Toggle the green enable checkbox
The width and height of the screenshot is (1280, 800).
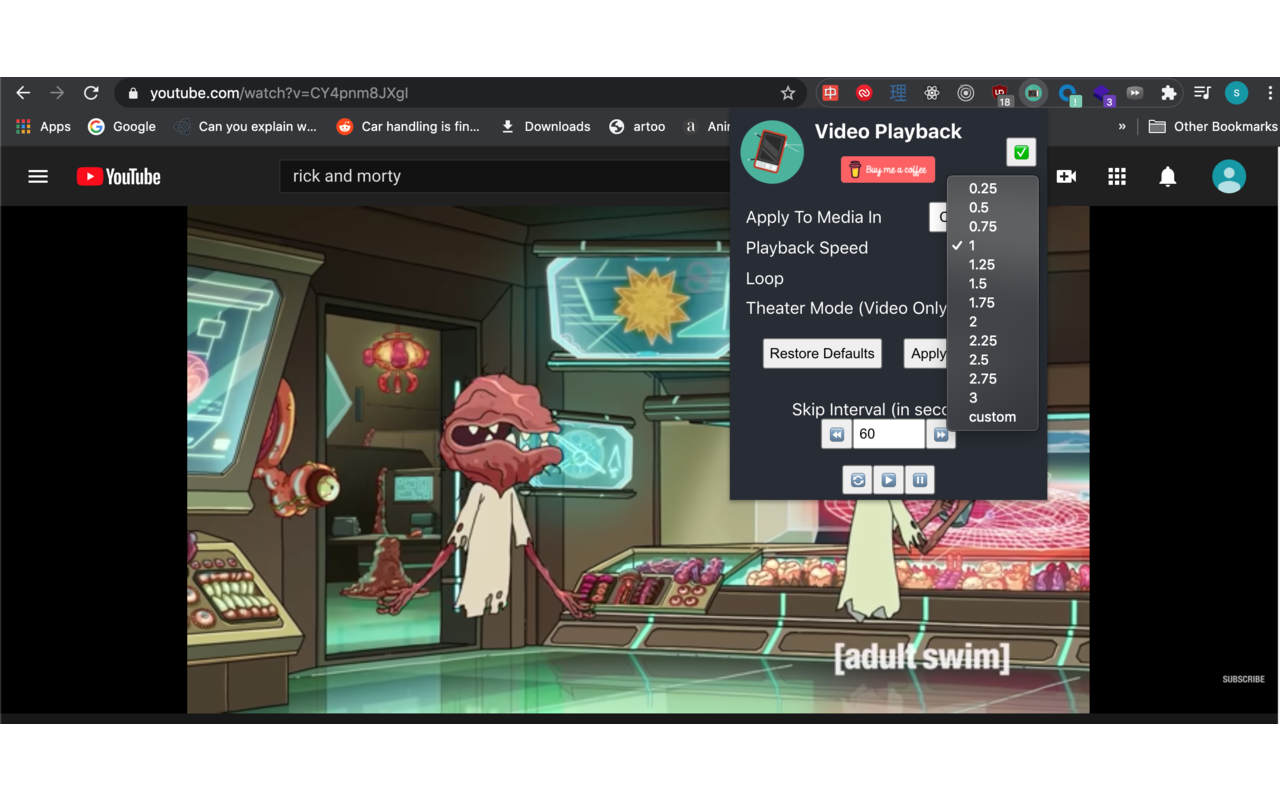coord(1021,152)
